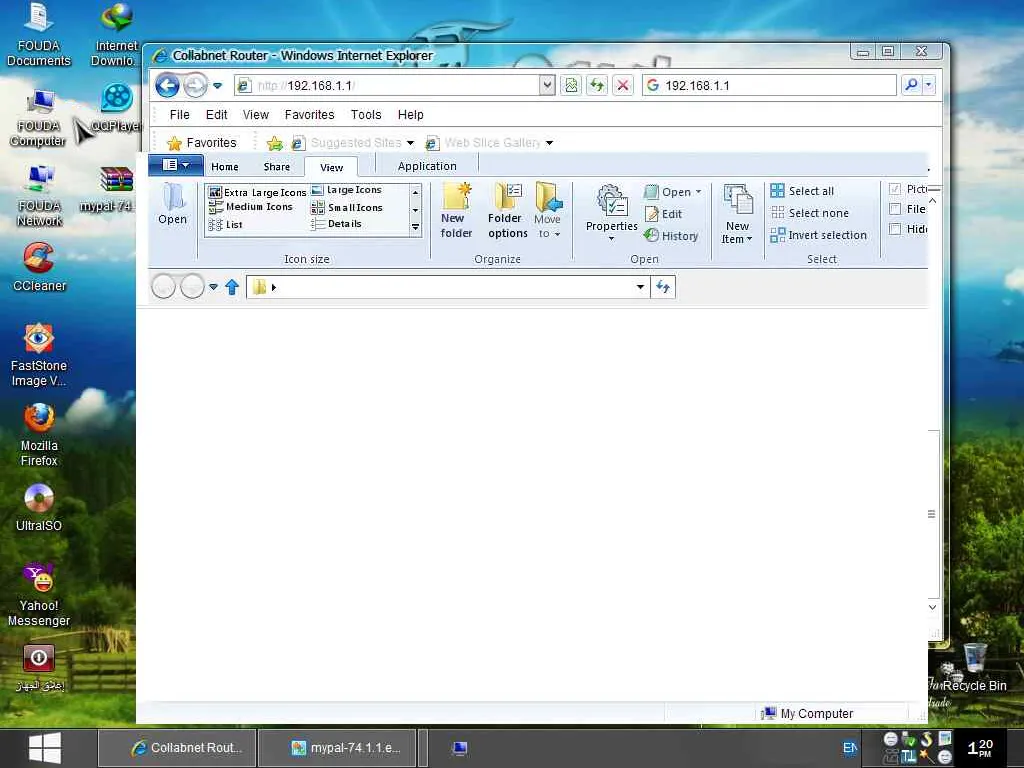Open the Move to dropdown

[x=547, y=211]
